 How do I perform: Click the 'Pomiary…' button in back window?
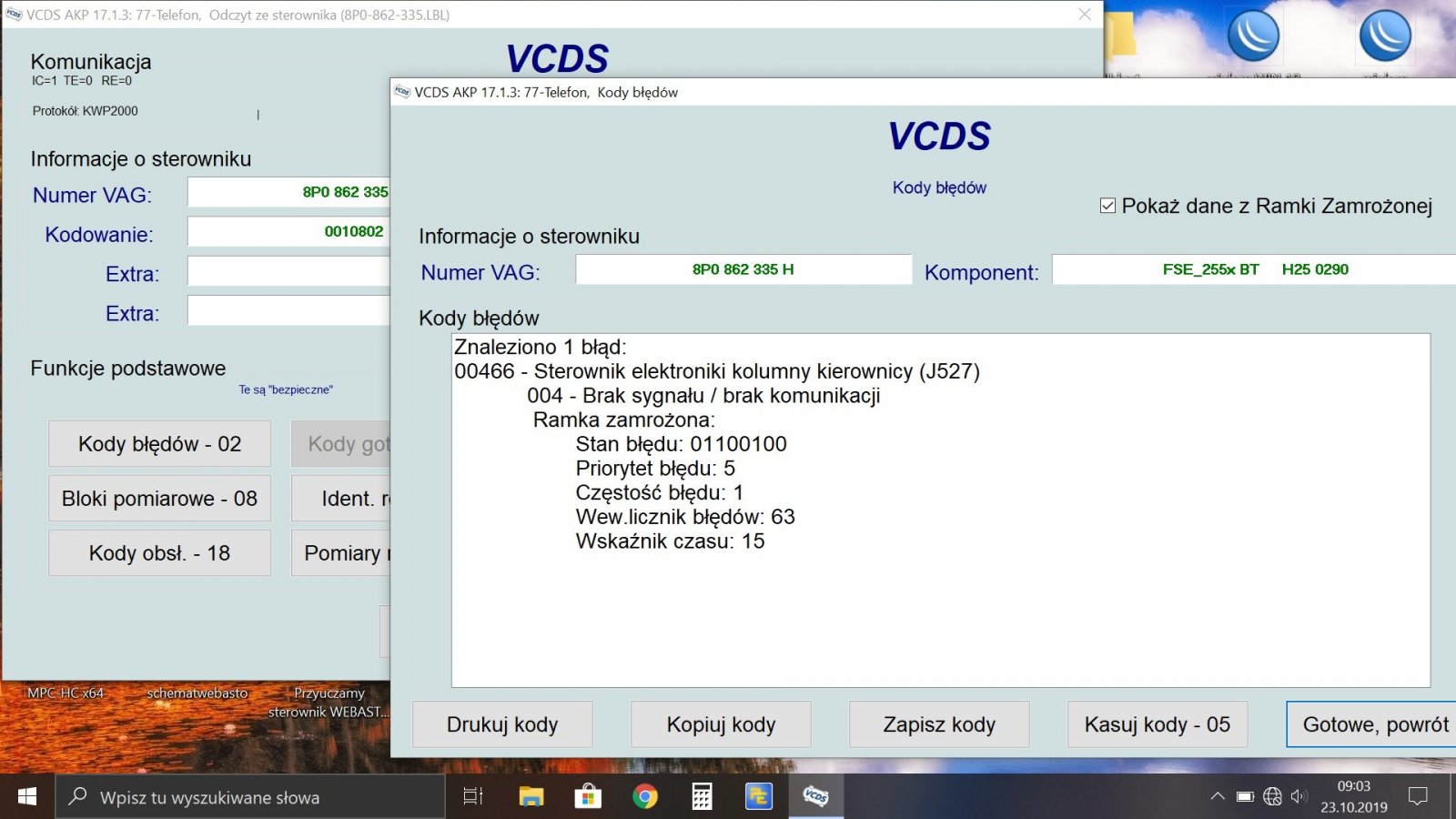[341, 553]
